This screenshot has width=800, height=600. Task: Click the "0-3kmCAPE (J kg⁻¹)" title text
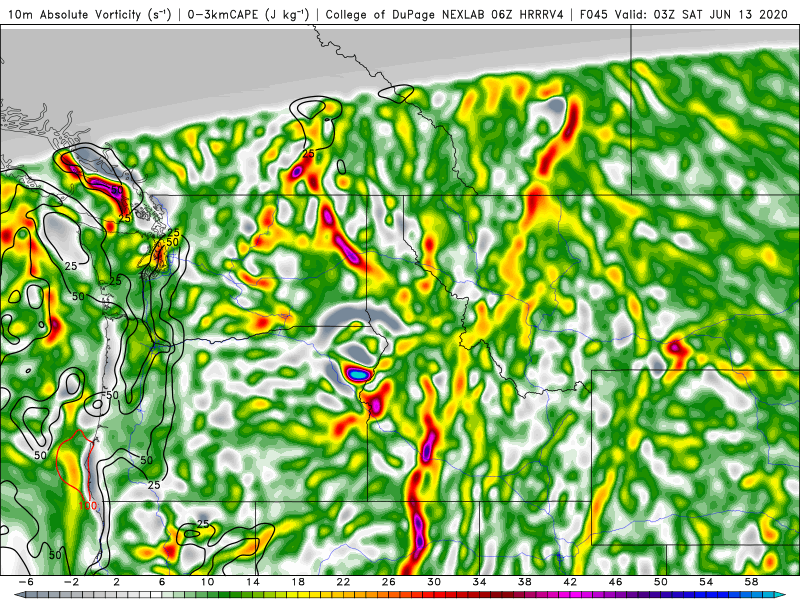coord(248,15)
